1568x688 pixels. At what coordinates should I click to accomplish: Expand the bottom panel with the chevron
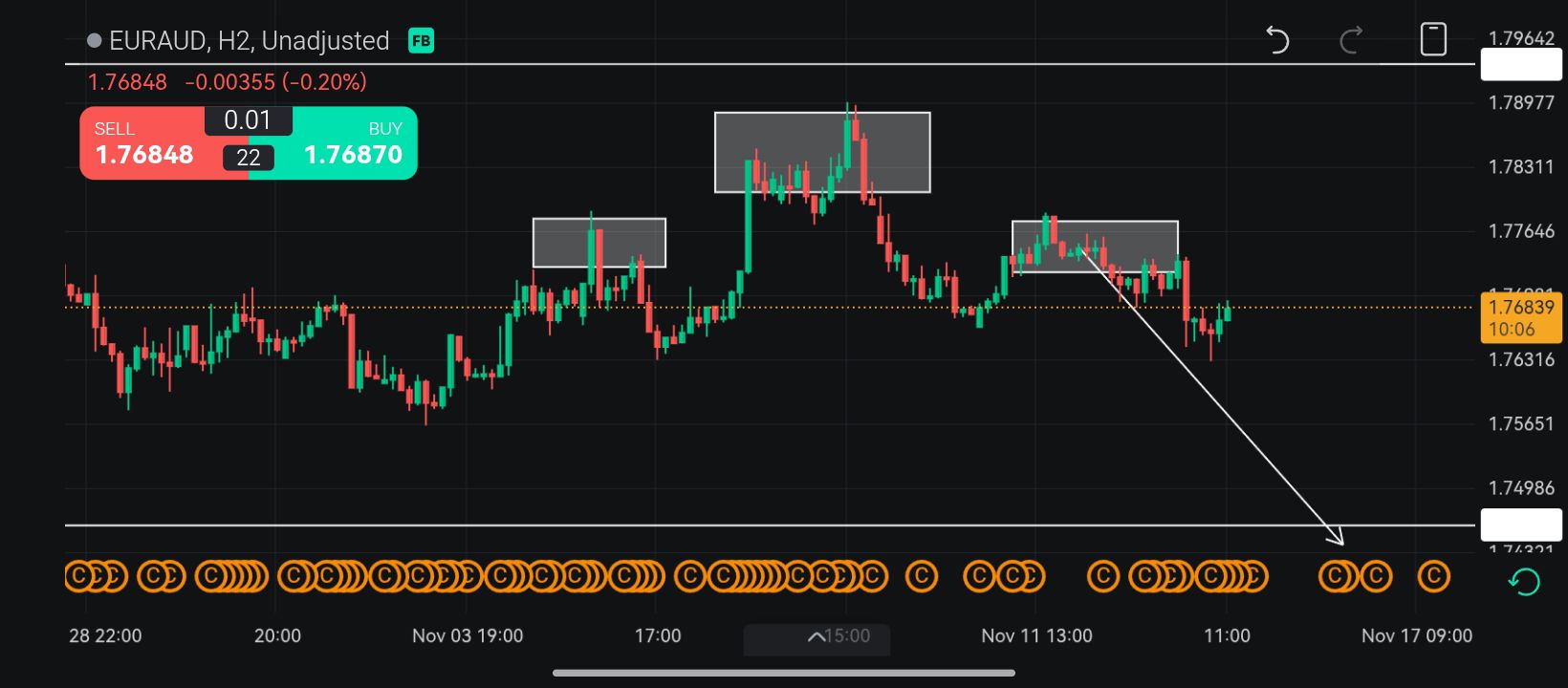point(817,637)
